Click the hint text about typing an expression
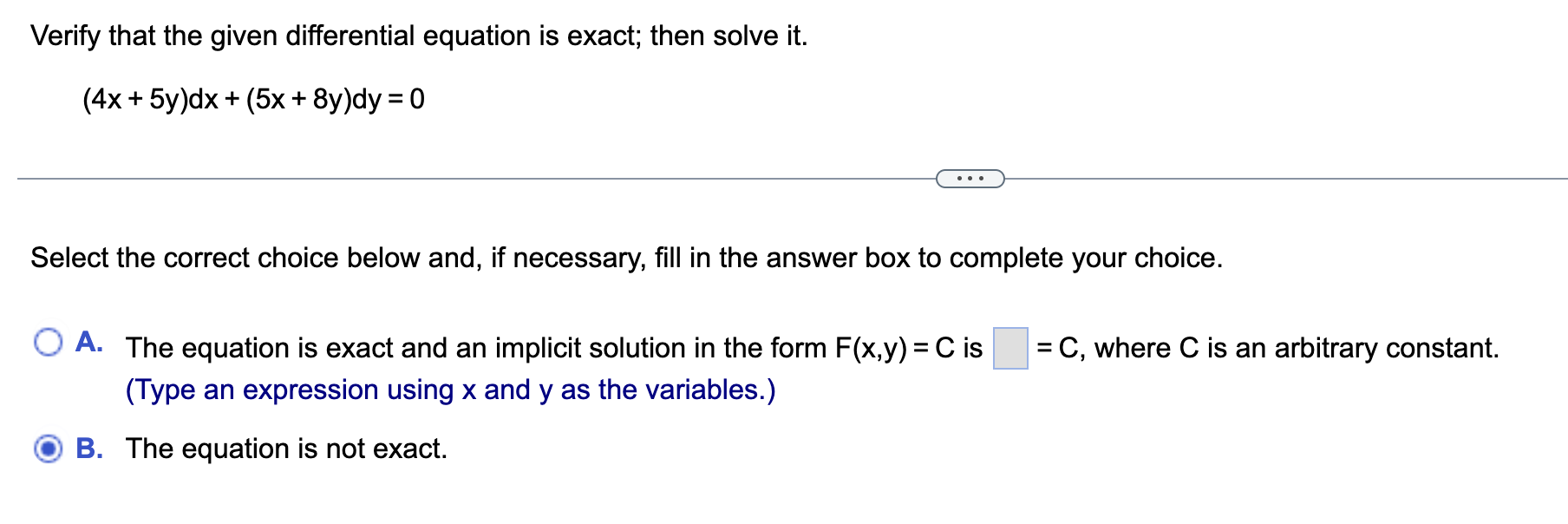 (x=451, y=390)
